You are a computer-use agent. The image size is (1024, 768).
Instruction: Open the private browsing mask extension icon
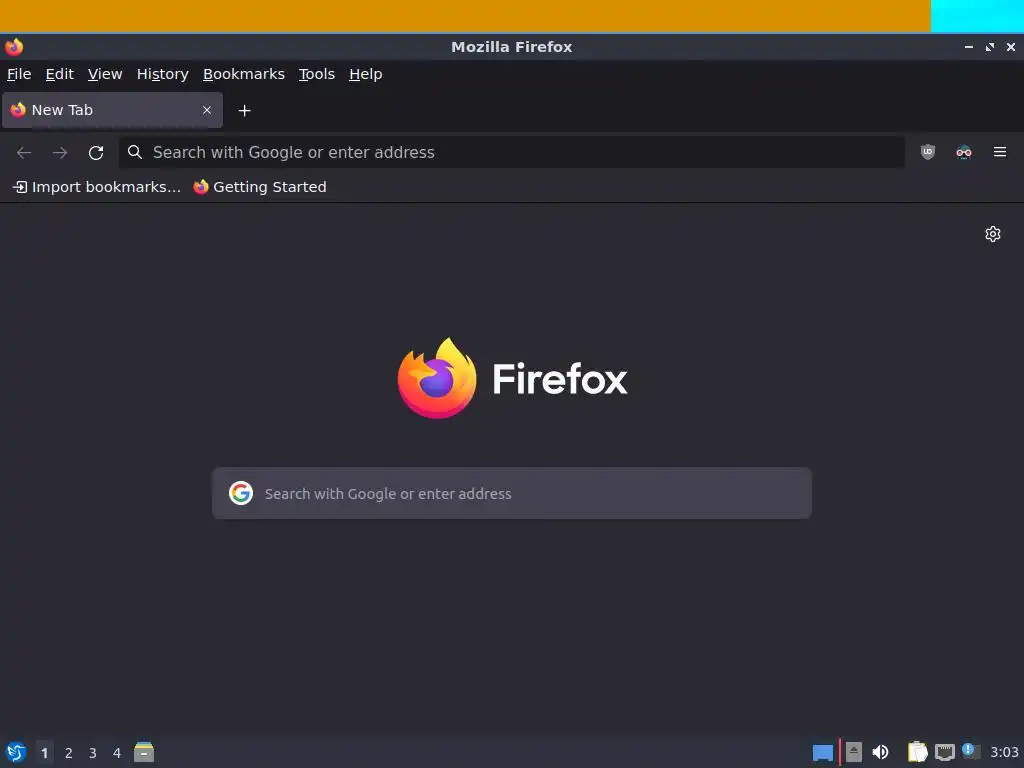tap(963, 152)
